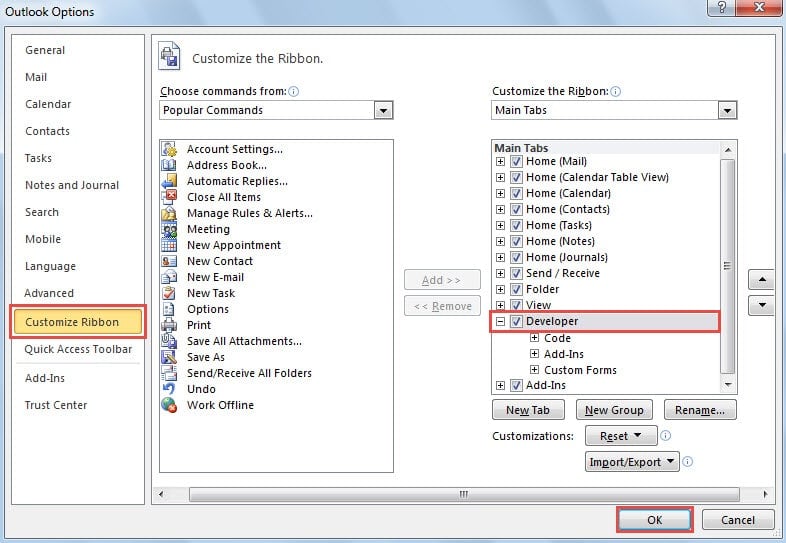The image size is (786, 543).
Task: Click the Customize the Ribbon header icon
Action: click(169, 56)
